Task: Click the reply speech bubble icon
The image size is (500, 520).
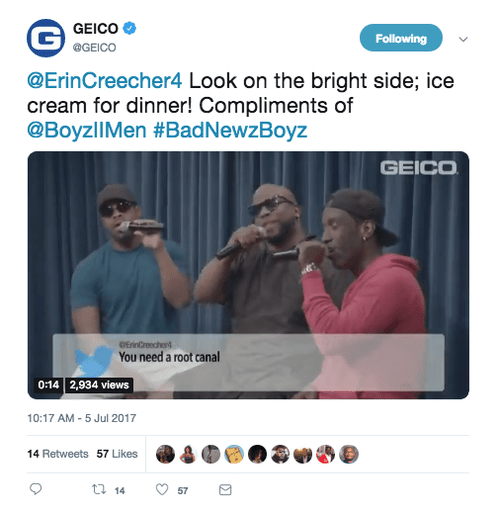Action: tap(36, 489)
